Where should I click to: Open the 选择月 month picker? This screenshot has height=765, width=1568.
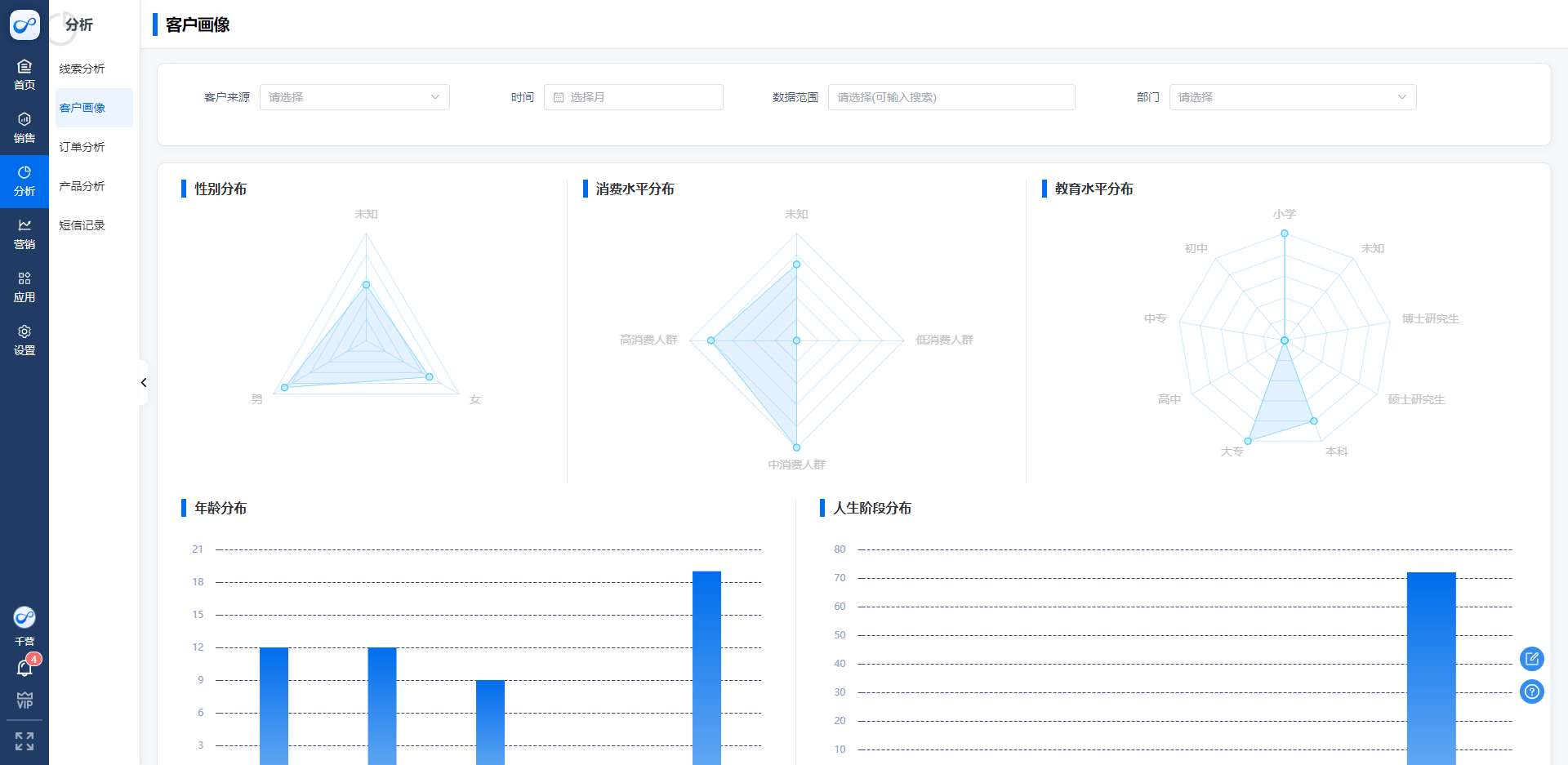tap(633, 97)
